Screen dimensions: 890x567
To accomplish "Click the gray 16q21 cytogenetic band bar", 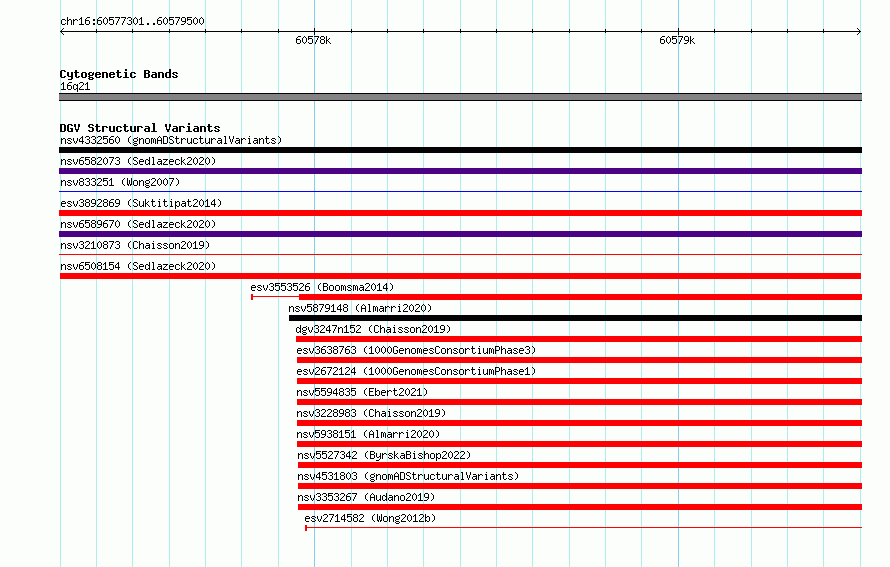I will coord(460,98).
